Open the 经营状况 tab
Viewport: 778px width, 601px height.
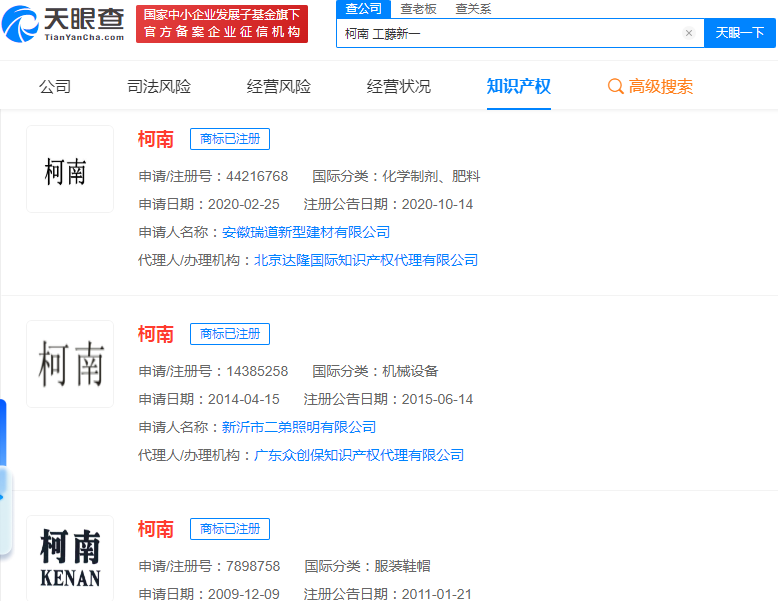[x=398, y=86]
